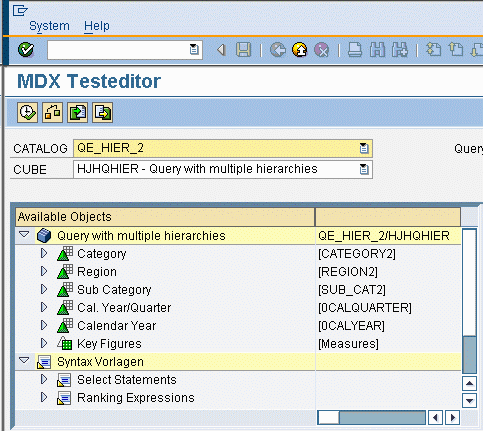
Task: Open the Help menu
Action: point(97,26)
